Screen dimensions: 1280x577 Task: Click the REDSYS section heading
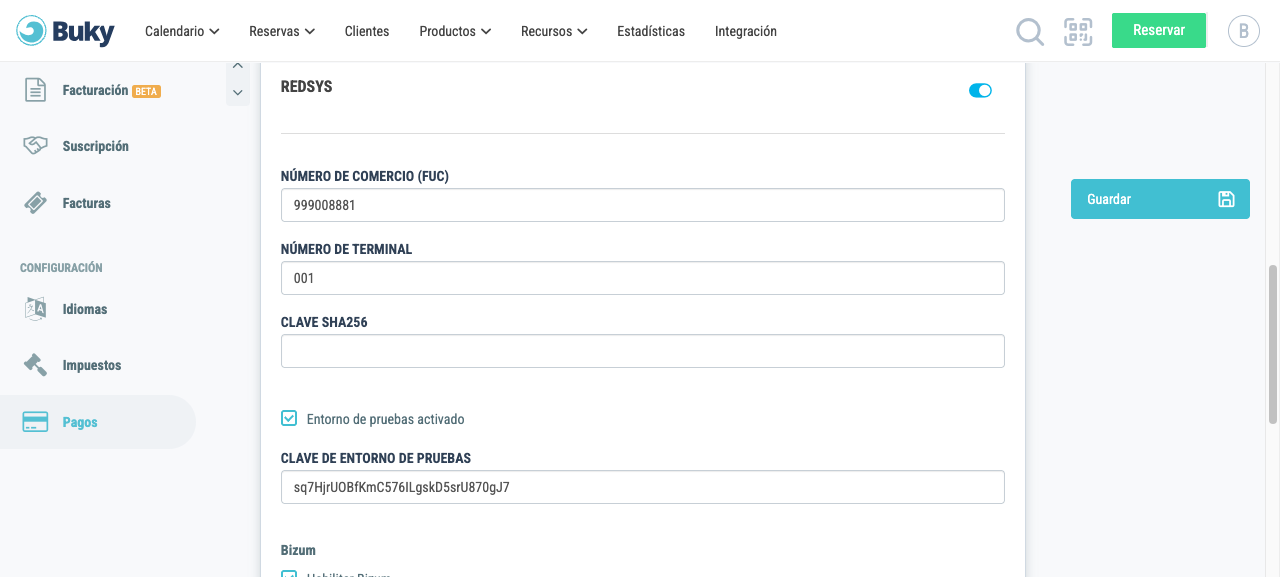point(307,87)
